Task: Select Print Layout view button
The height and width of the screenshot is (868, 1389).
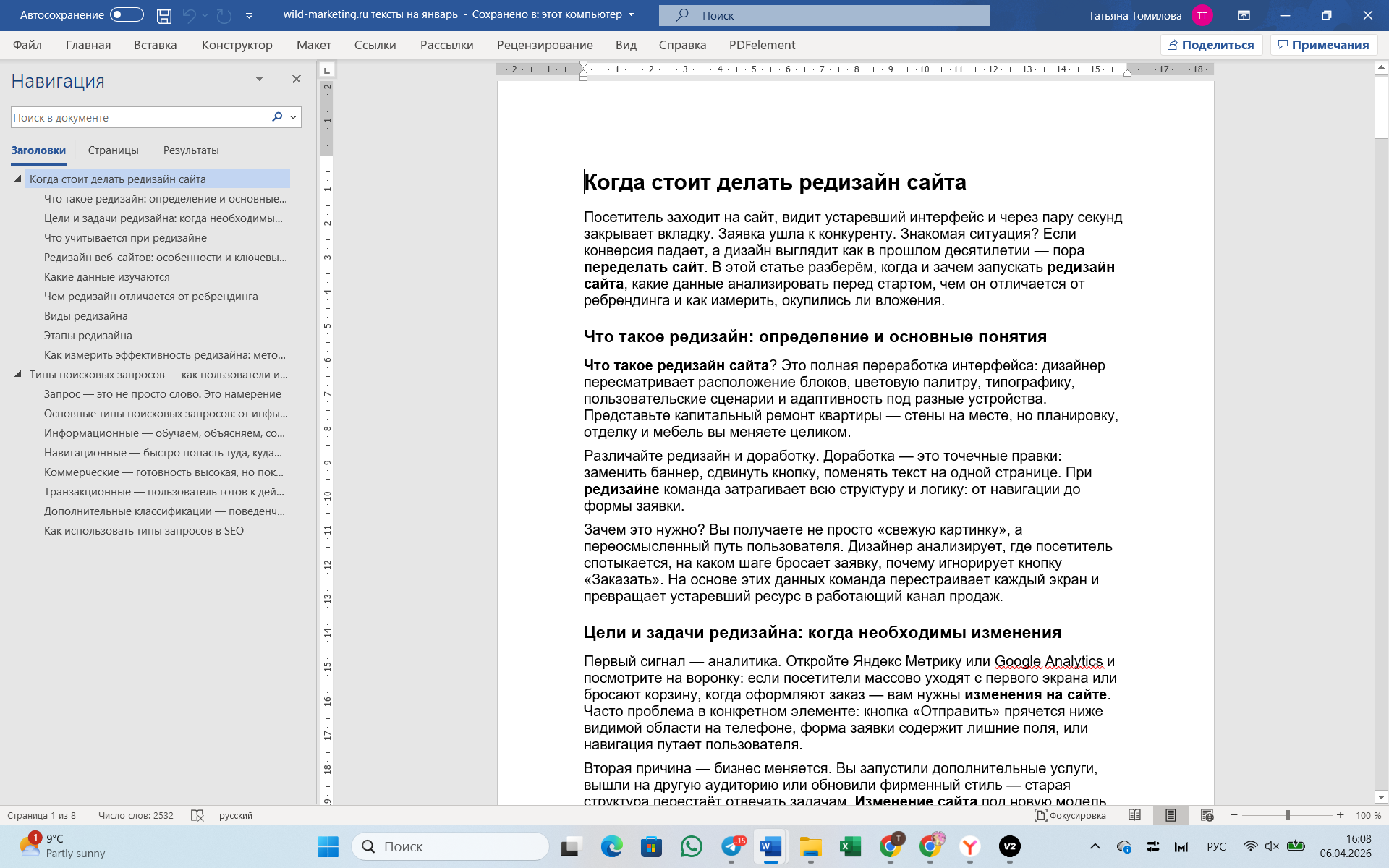Action: click(x=1170, y=815)
